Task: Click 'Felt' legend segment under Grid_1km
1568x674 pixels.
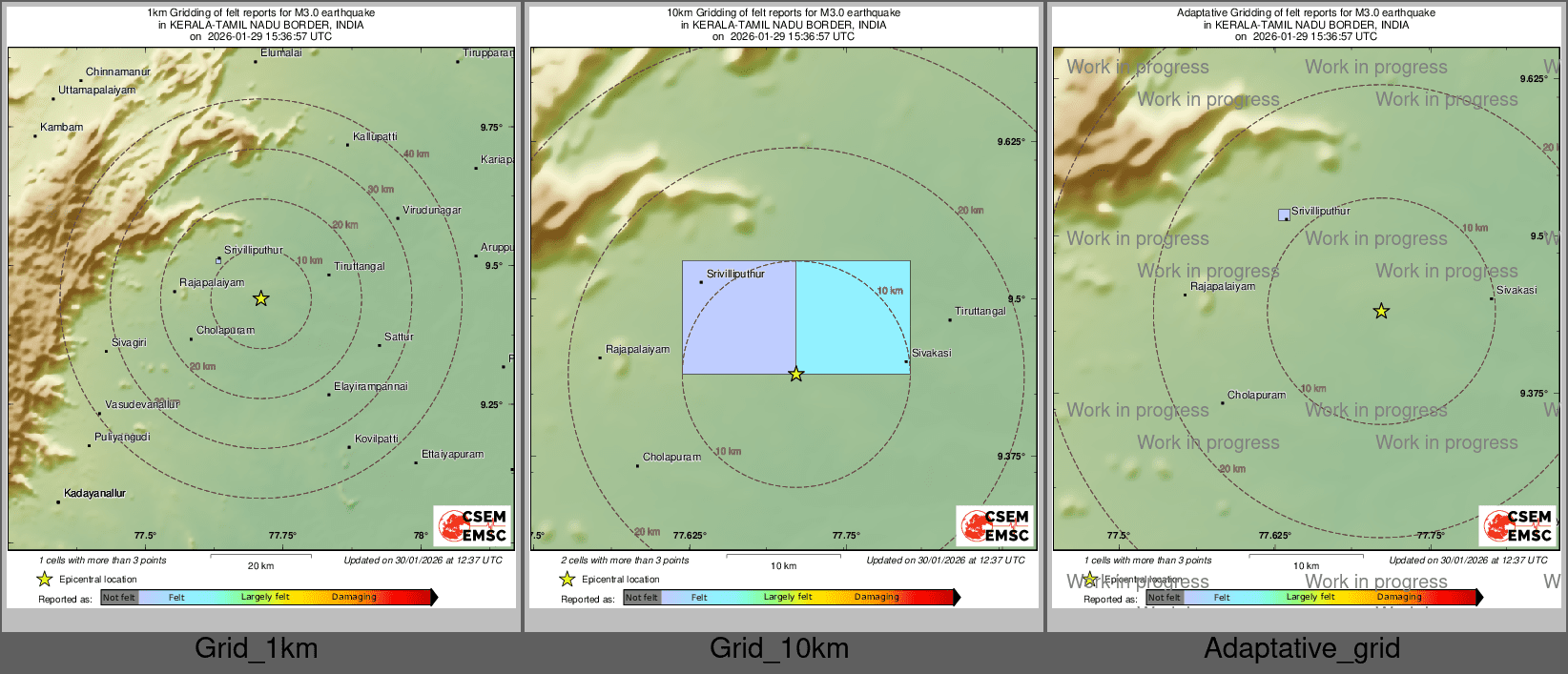Action: click(176, 597)
